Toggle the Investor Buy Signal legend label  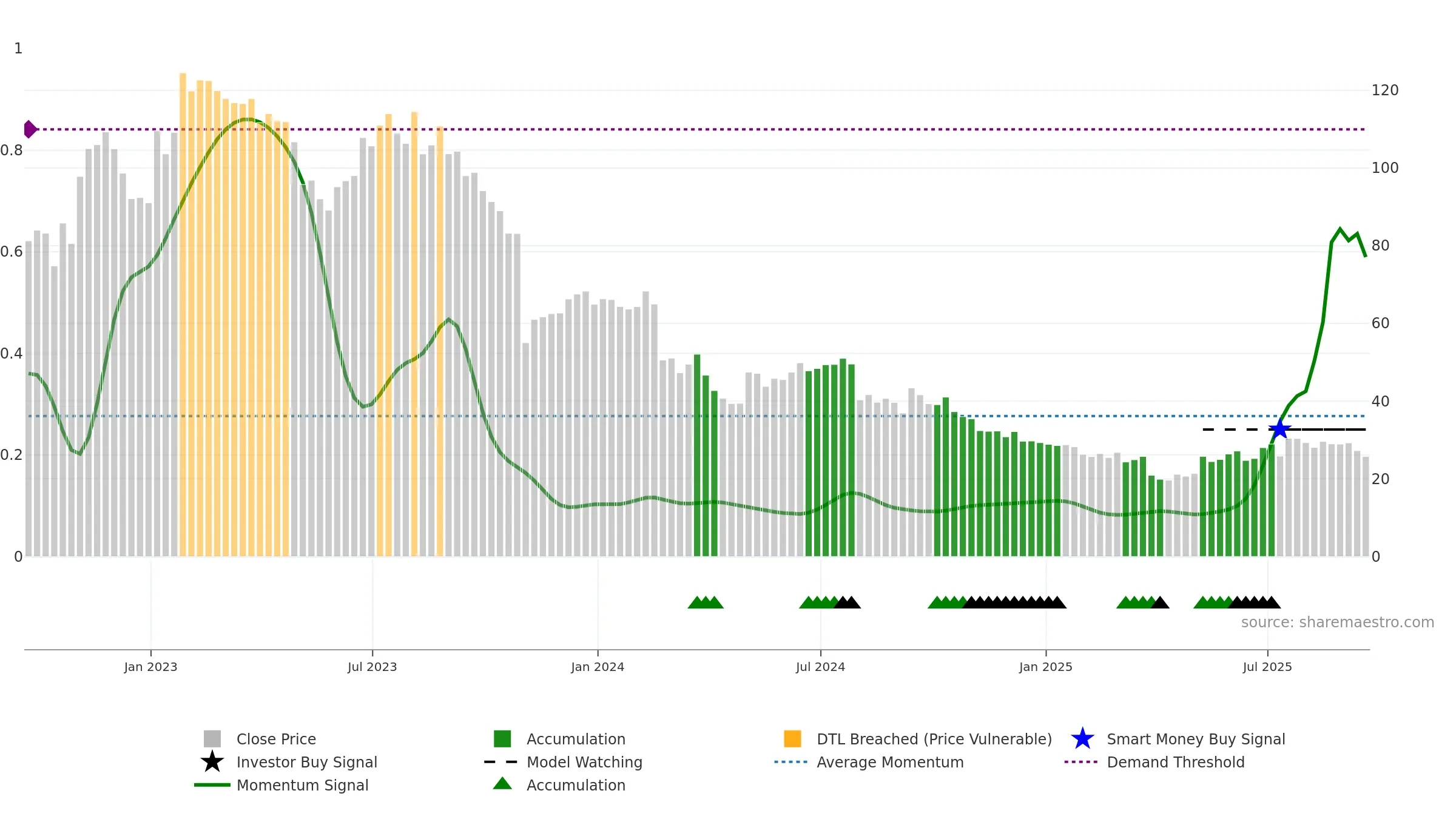click(x=307, y=762)
